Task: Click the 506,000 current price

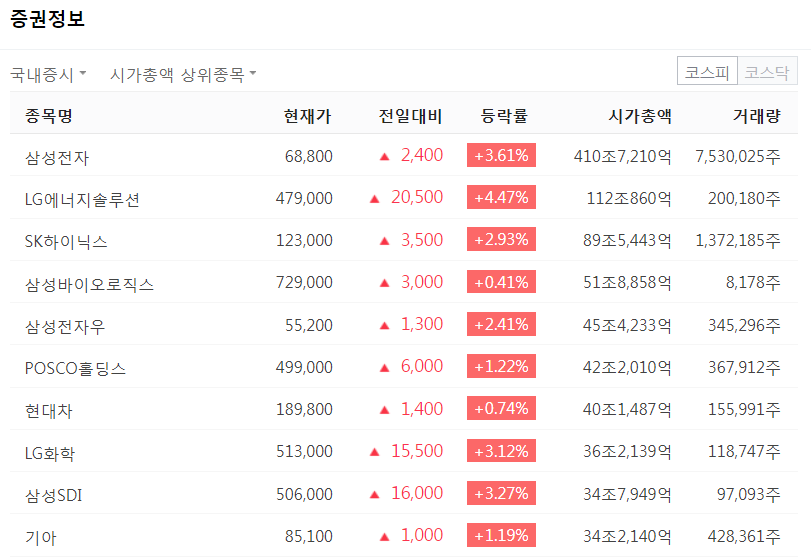Action: 304,494
